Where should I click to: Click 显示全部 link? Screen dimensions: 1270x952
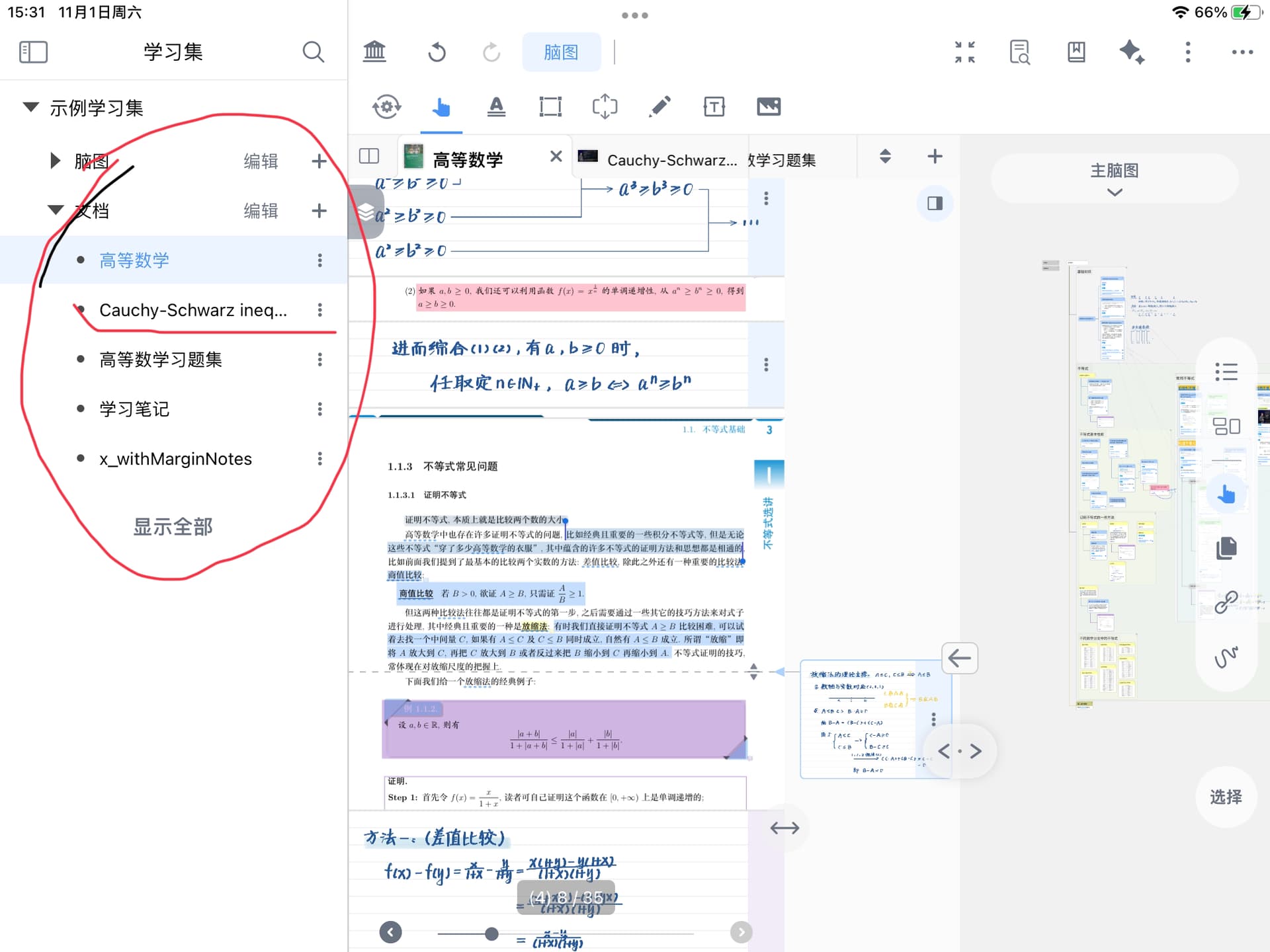pos(173,527)
